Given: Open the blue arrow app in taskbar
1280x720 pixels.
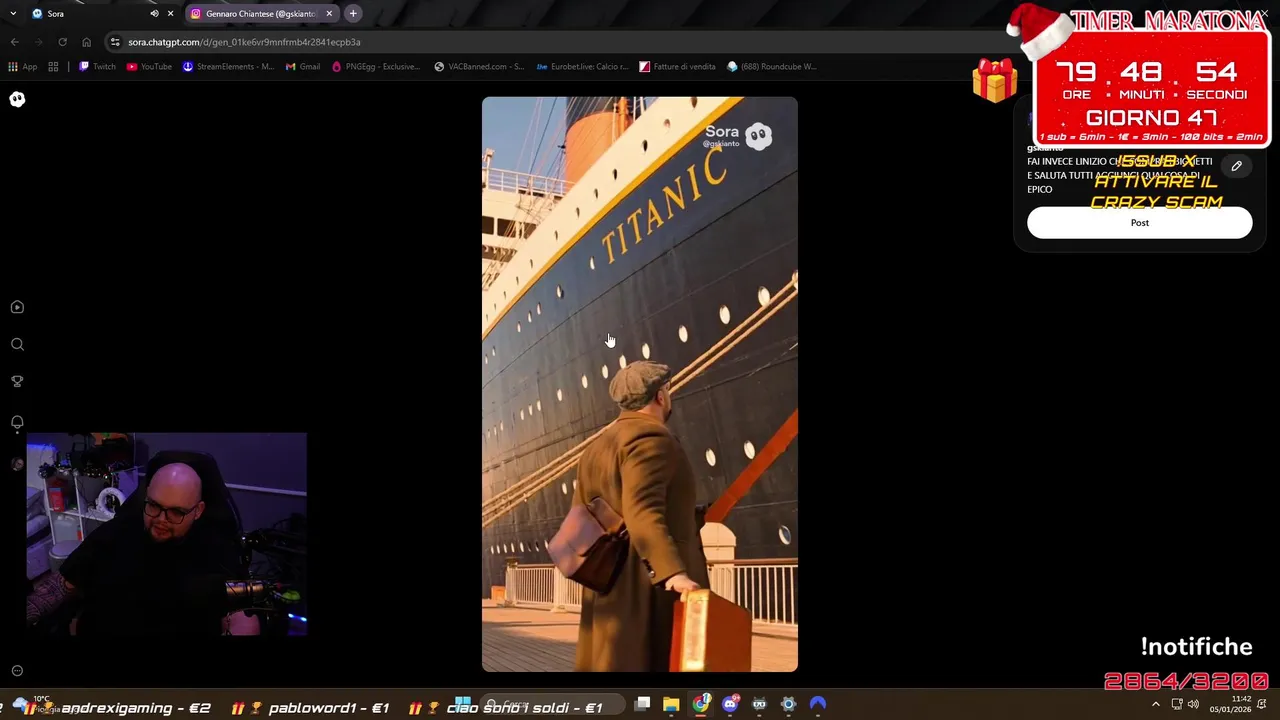Looking at the screenshot, I should [818, 704].
